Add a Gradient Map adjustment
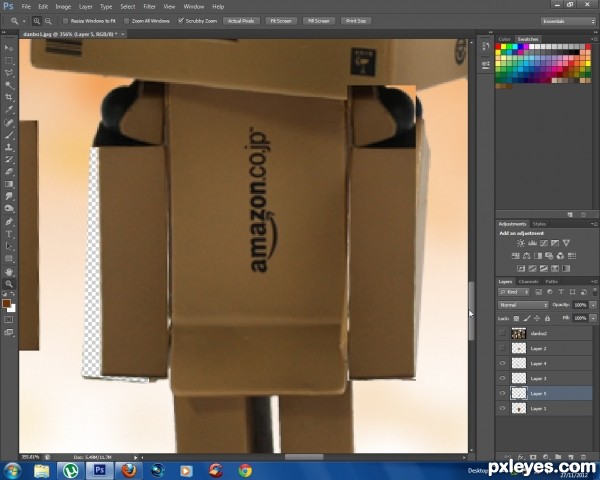 pos(566,268)
